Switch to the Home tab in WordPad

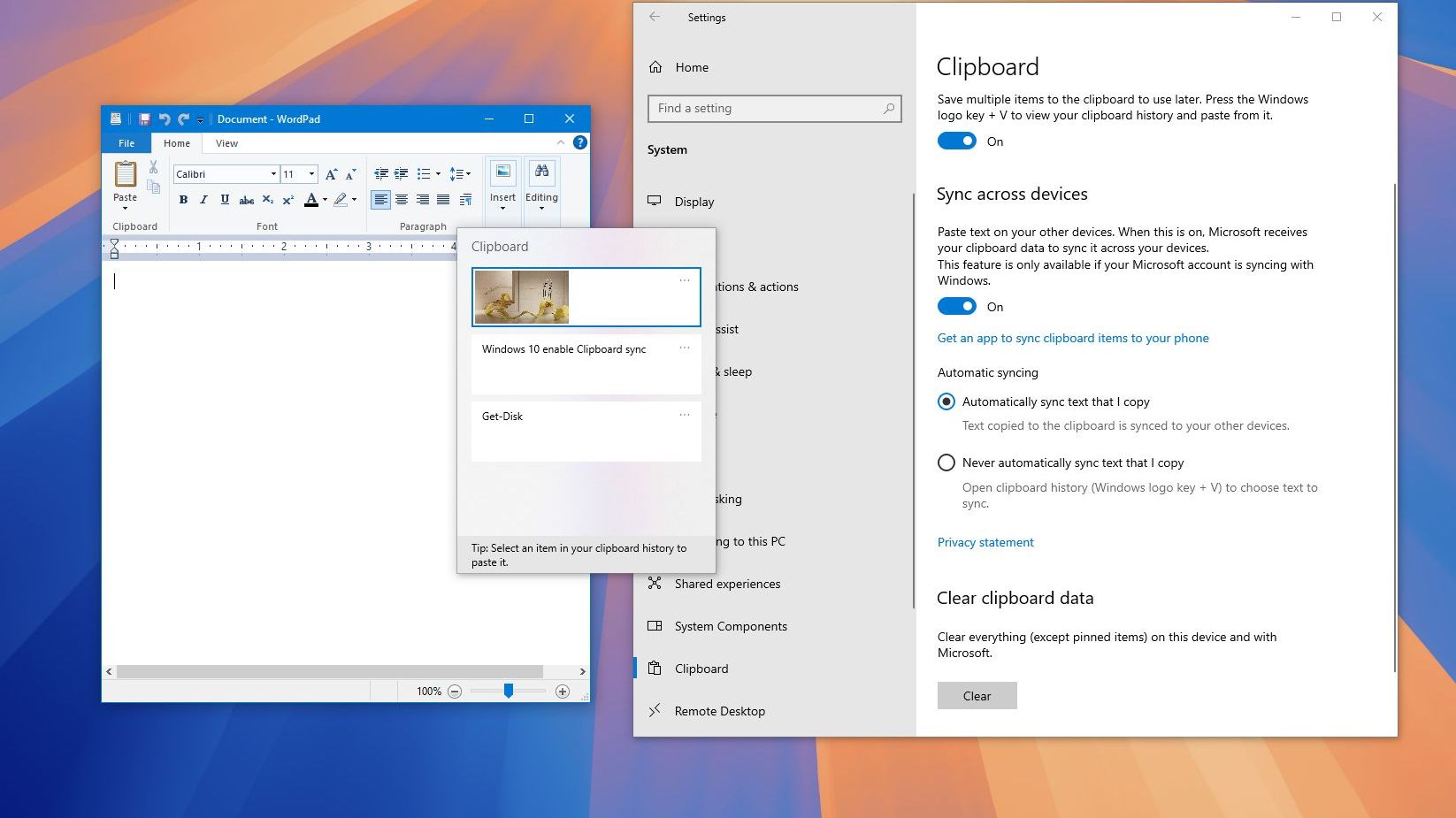pos(177,143)
